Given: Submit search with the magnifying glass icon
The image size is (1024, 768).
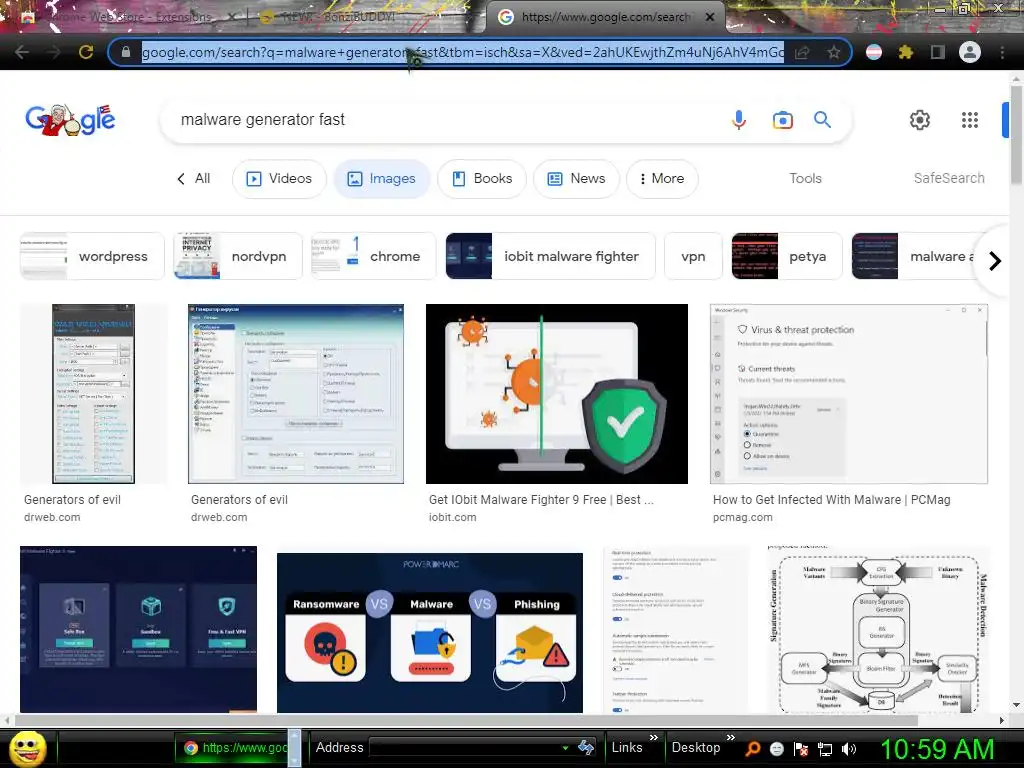Looking at the screenshot, I should pyautogui.click(x=822, y=120).
